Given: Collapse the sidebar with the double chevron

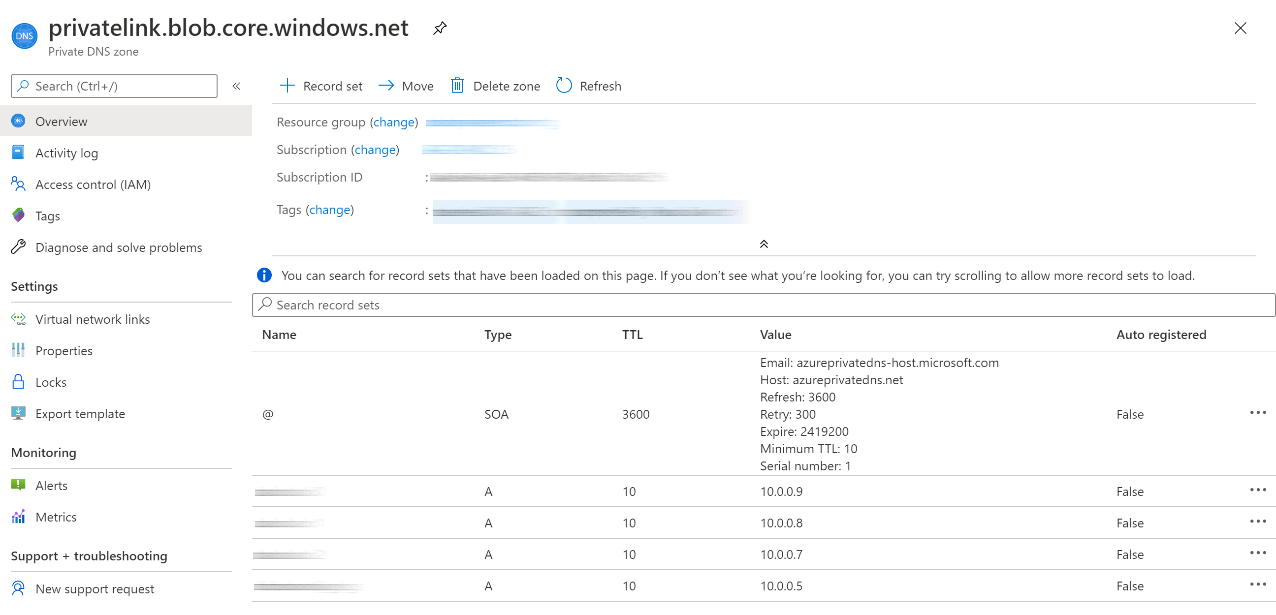Looking at the screenshot, I should point(236,86).
